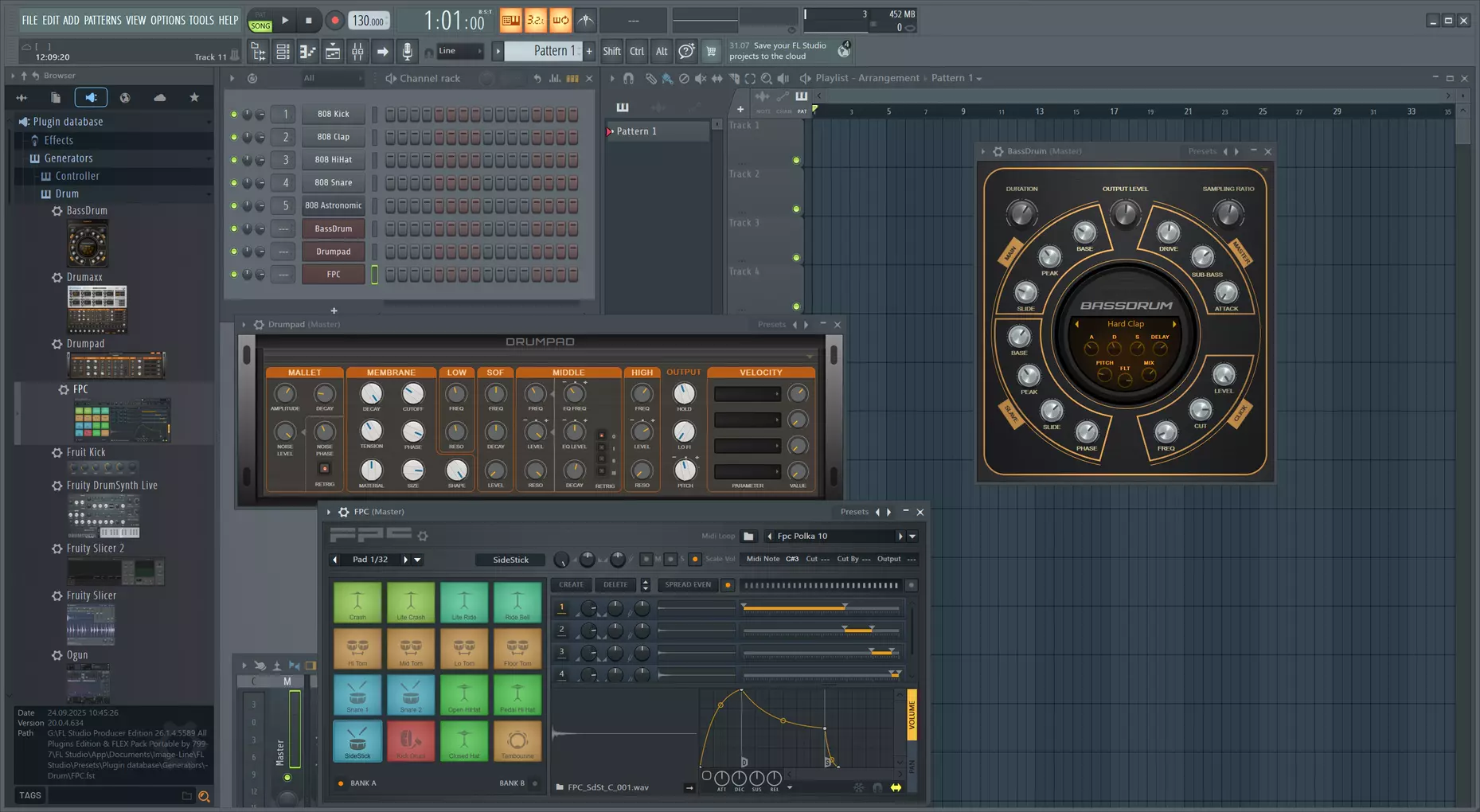Toggle the countdown before recording icon
Image resolution: width=1480 pixels, height=812 pixels.
tap(536, 20)
